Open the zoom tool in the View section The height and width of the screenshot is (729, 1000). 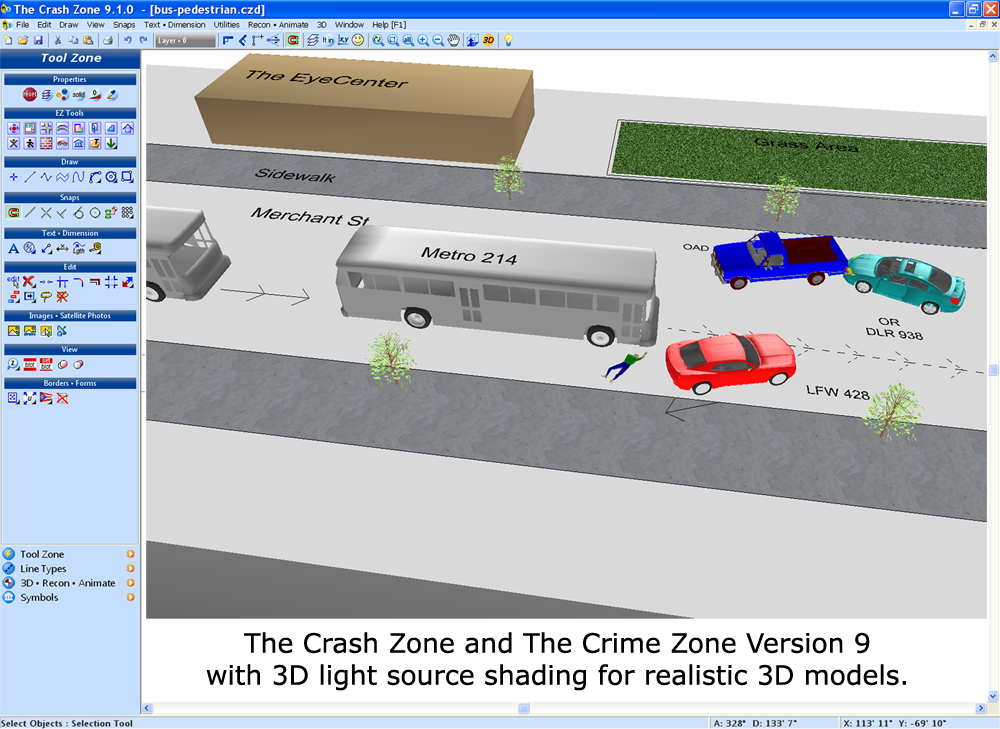(12, 362)
